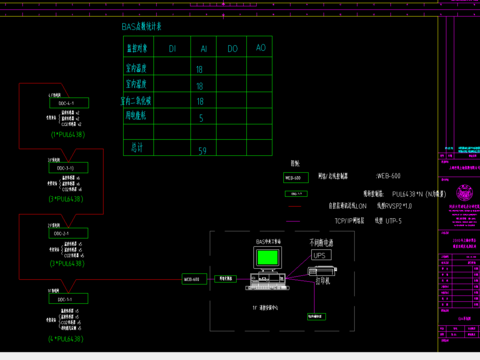Select the total value 59 in the table
This screenshot has width=480, height=360.
202,151
